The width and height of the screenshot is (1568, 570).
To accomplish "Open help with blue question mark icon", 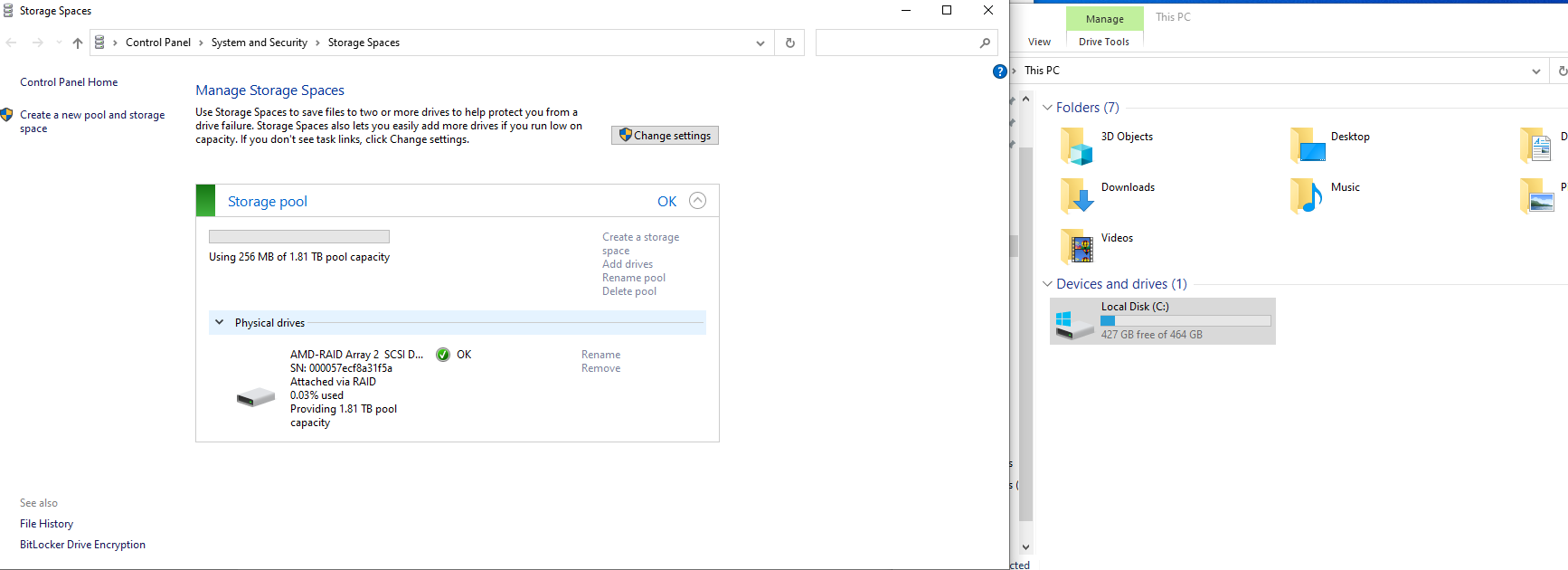I will pyautogui.click(x=999, y=71).
